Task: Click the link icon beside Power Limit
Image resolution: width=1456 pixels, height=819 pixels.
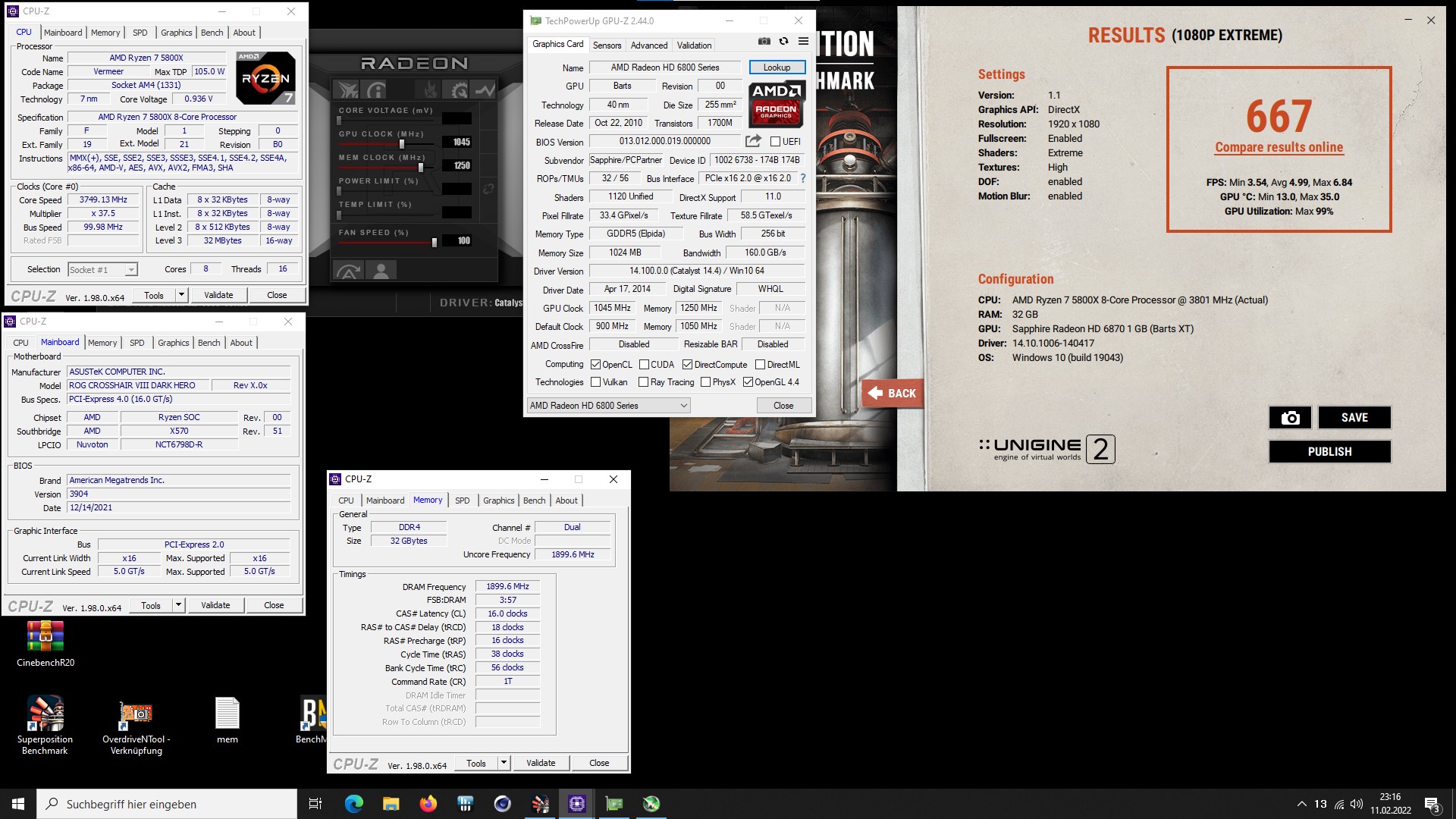Action: tap(489, 189)
